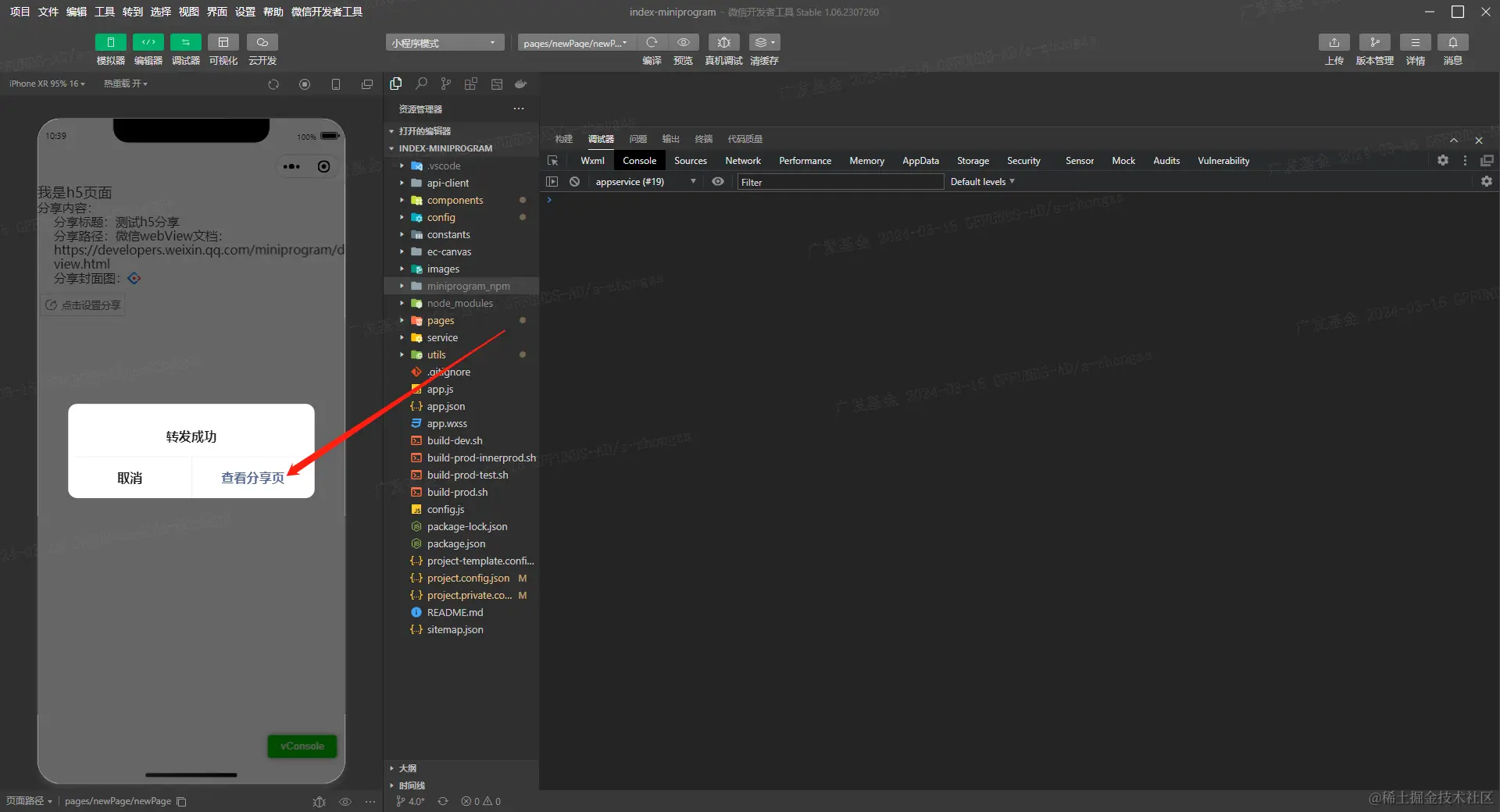Click 取消 in the dialog

tap(130, 478)
